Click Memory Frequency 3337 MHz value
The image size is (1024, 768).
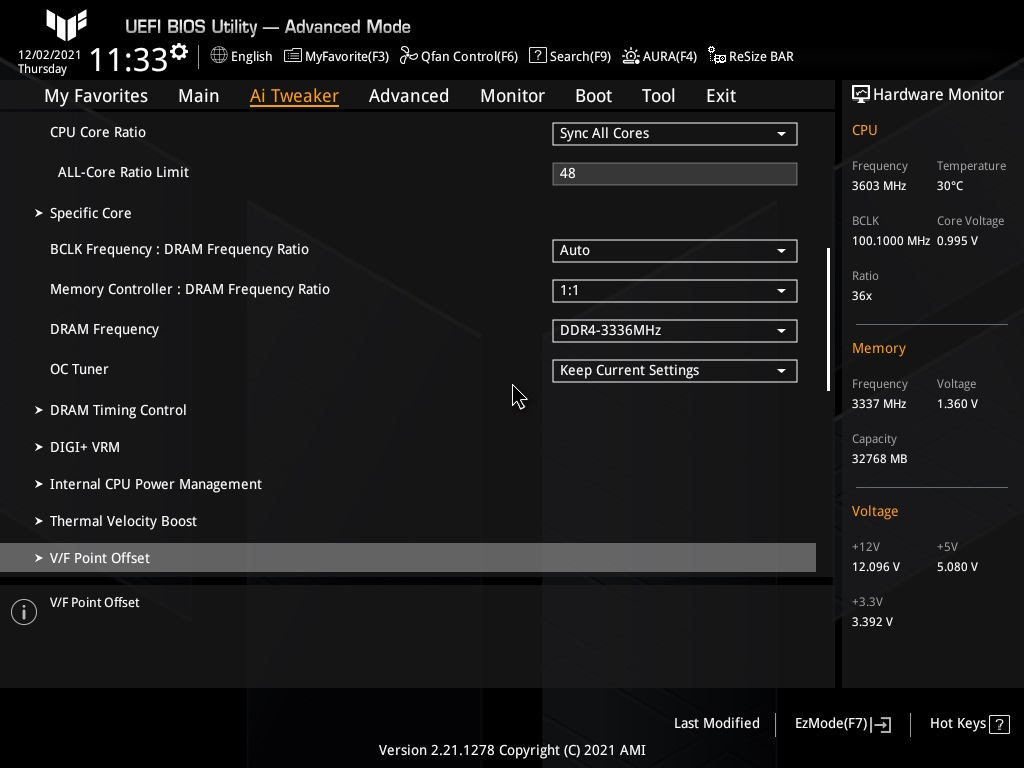878,404
